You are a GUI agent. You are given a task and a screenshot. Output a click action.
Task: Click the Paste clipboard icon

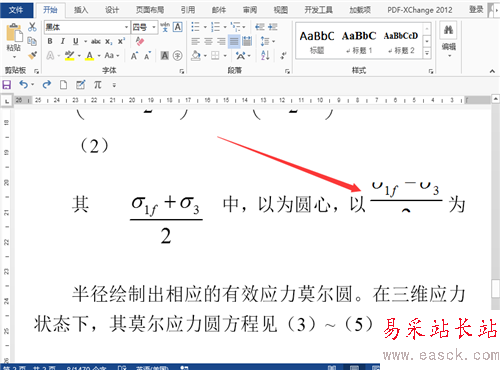14,33
